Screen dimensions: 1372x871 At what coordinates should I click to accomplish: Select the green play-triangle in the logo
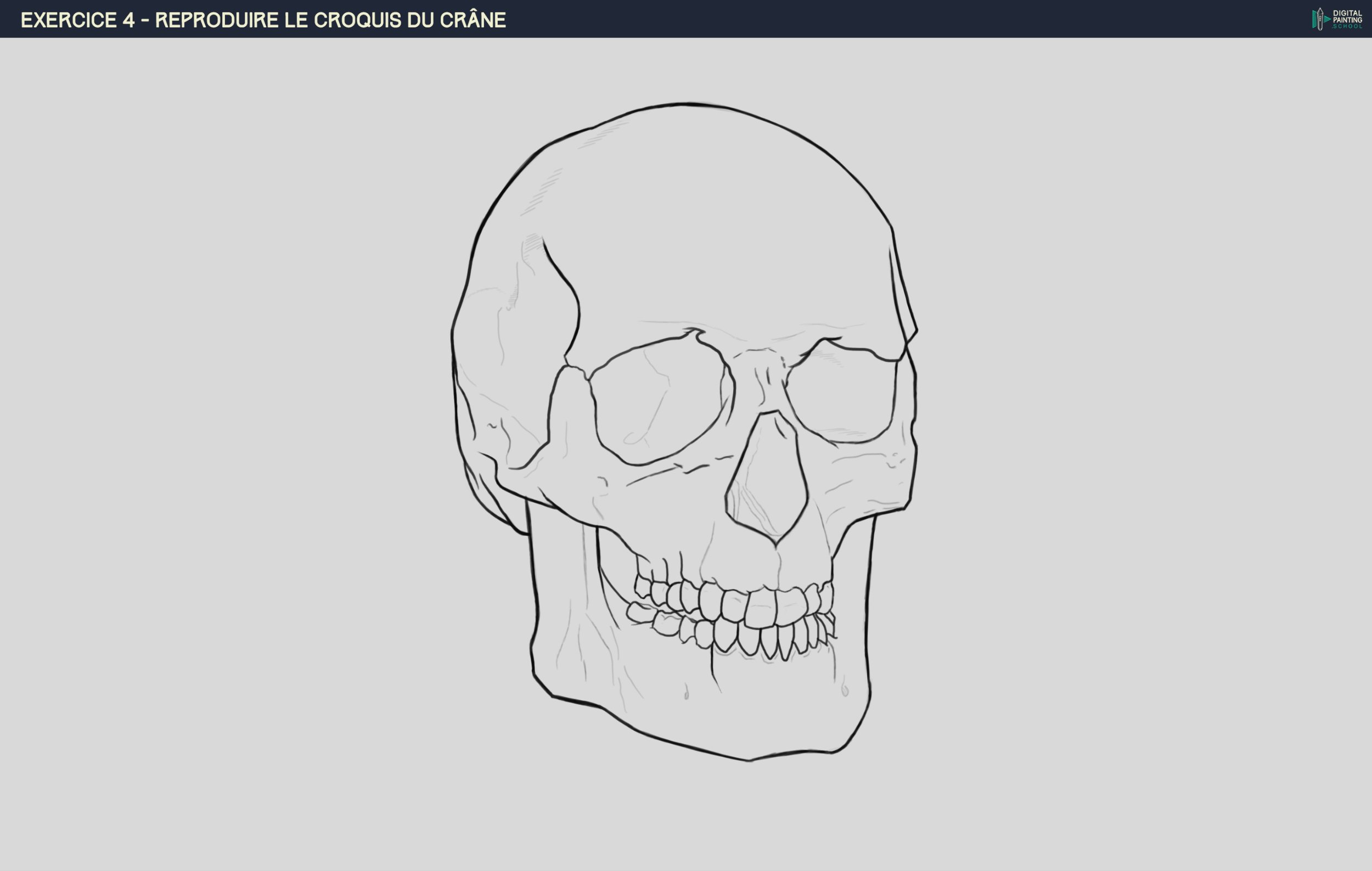tap(1328, 19)
